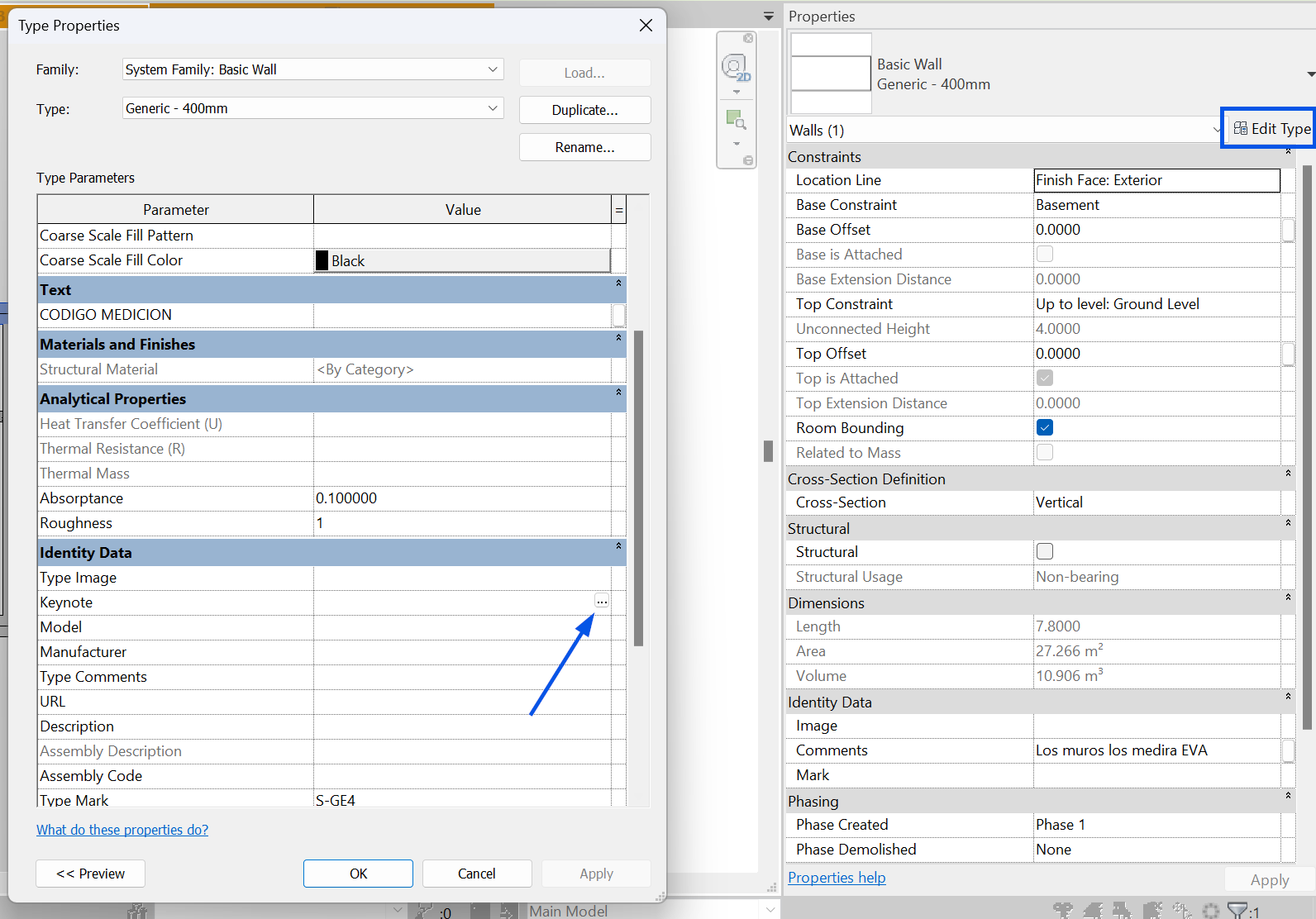Open the Properties help link
The image size is (1316, 919).
click(x=837, y=878)
